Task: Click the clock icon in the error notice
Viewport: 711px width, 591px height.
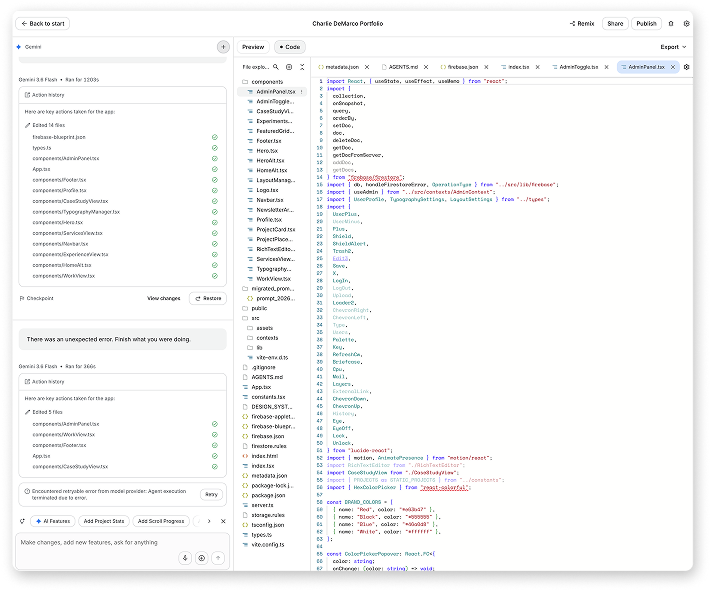Action: (x=27, y=491)
